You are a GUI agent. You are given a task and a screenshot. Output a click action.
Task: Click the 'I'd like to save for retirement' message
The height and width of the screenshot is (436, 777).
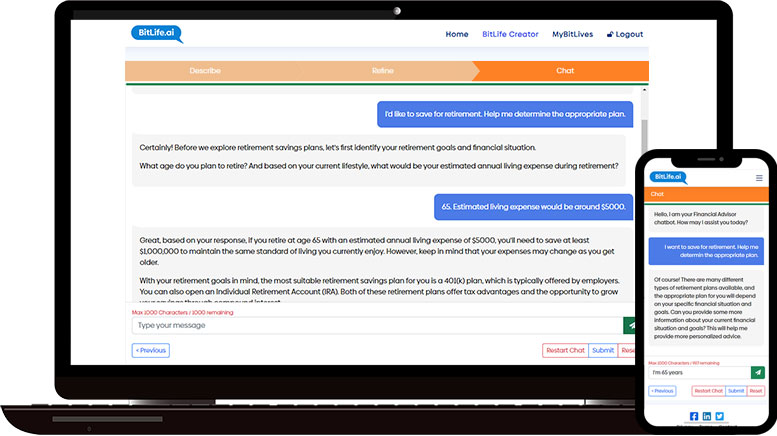[505, 114]
